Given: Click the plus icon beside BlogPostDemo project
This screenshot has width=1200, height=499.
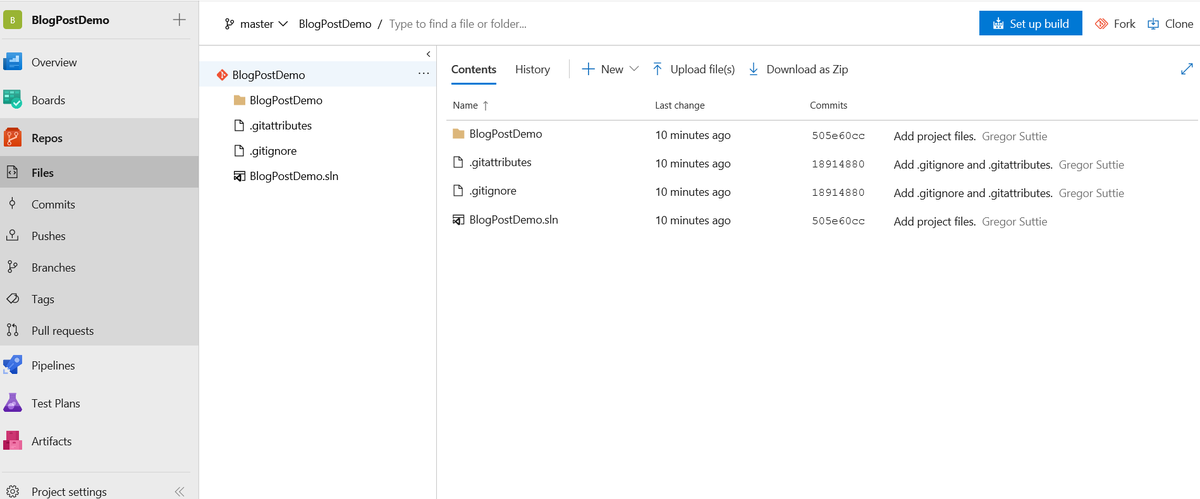Looking at the screenshot, I should (x=179, y=20).
